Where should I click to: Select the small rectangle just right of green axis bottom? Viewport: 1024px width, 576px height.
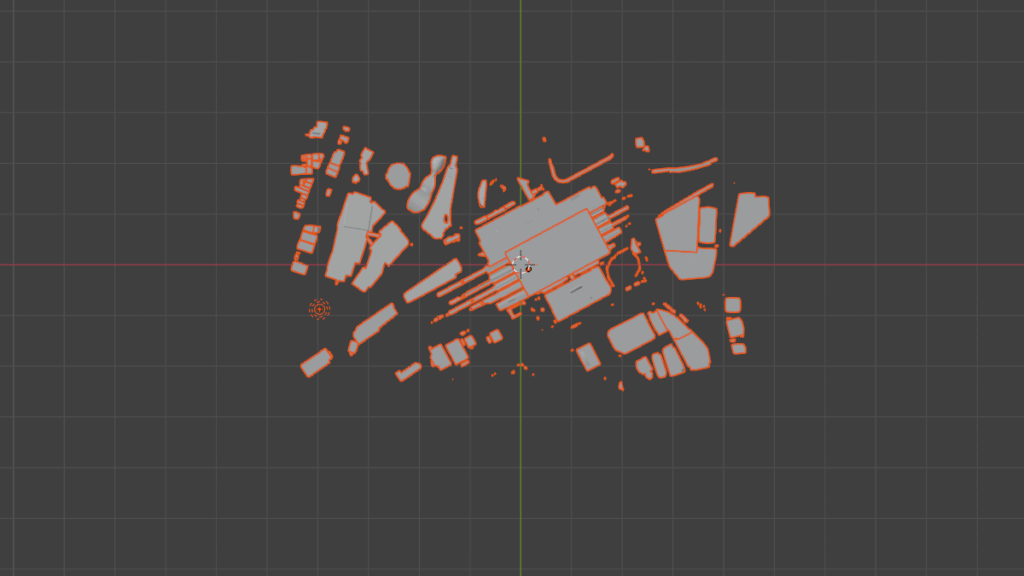[587, 357]
